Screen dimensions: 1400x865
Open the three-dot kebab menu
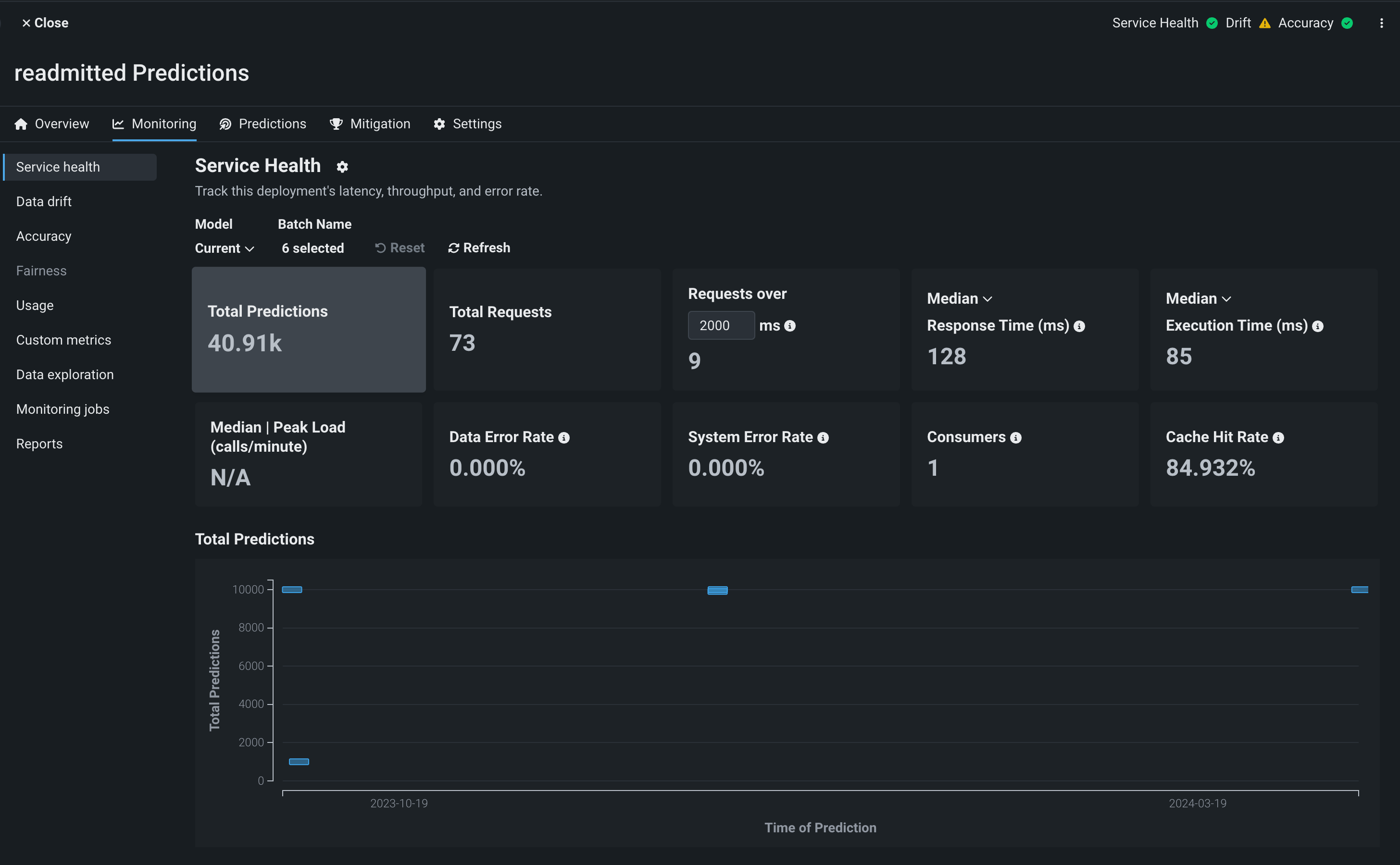pyautogui.click(x=1381, y=23)
